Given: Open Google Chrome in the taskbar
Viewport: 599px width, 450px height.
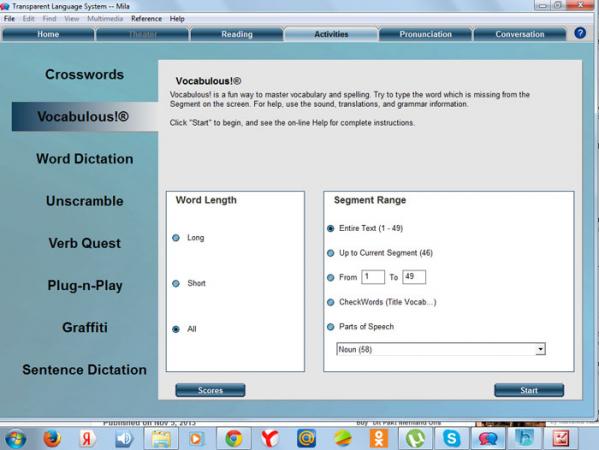Looking at the screenshot, I should (233, 438).
